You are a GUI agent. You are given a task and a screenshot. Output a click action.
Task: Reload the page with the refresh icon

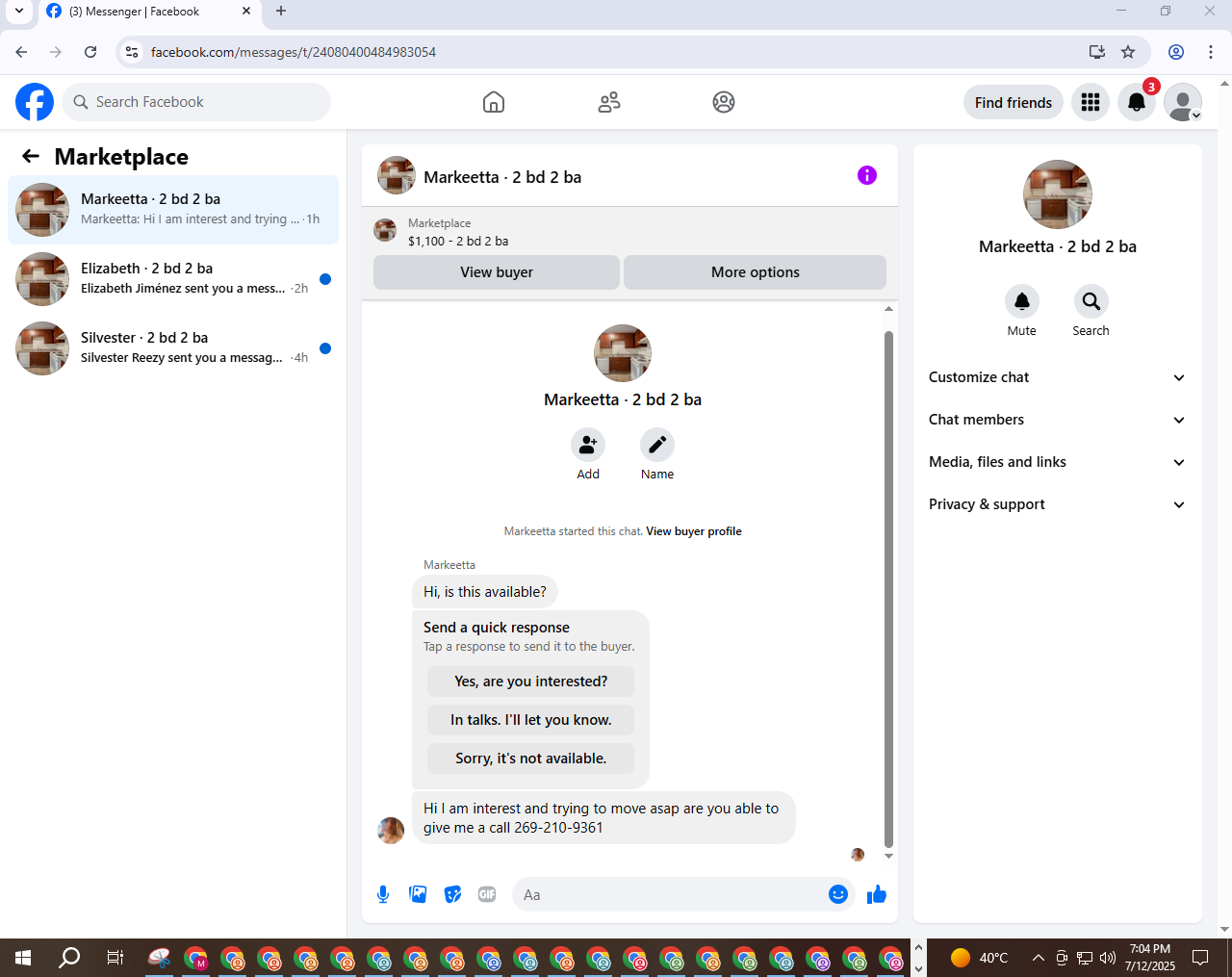coord(90,52)
